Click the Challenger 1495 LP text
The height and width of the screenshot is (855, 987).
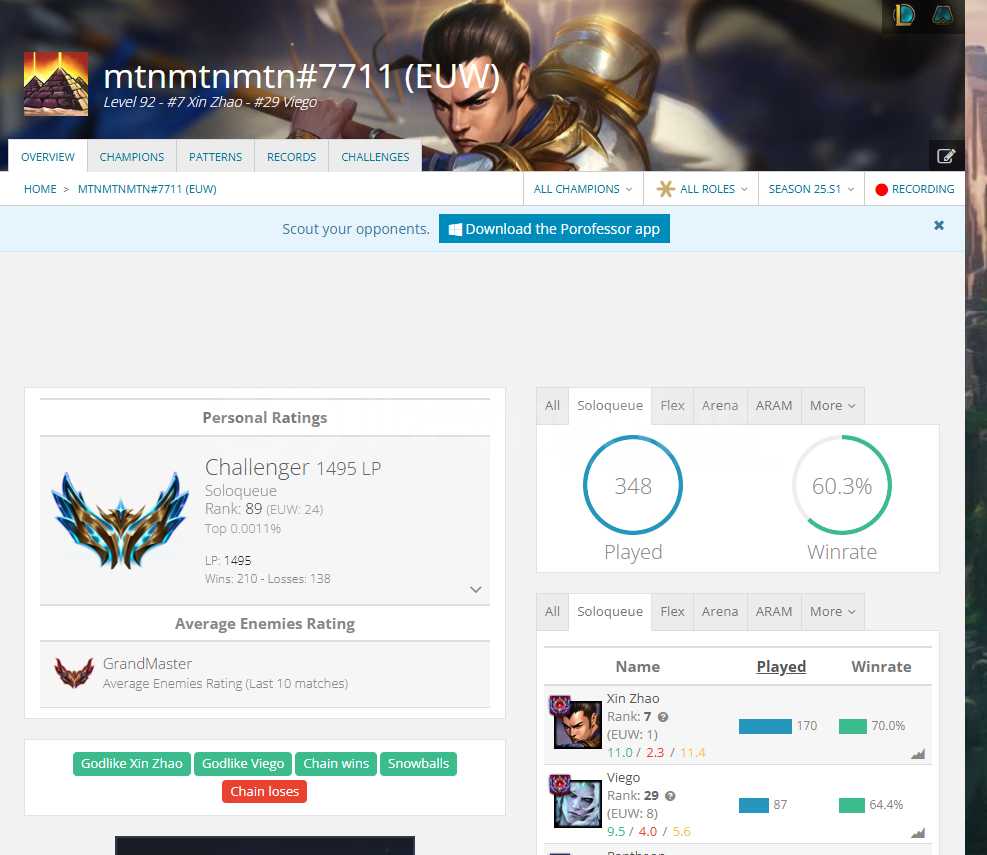(x=293, y=468)
